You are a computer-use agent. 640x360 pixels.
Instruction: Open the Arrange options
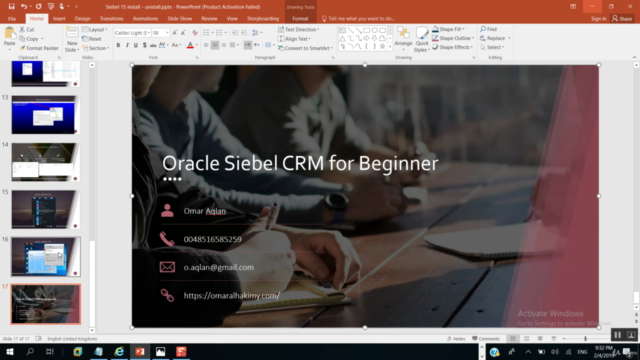403,38
